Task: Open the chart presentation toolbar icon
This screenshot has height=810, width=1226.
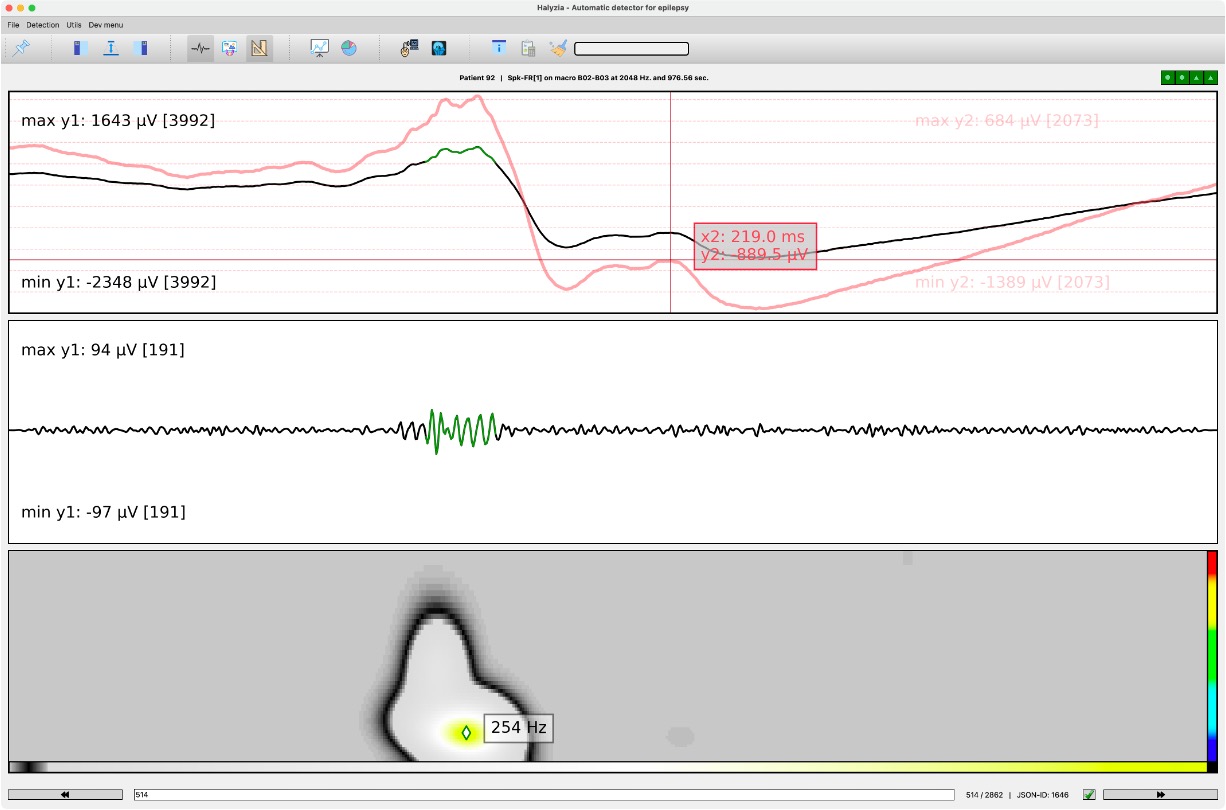Action: [x=320, y=47]
